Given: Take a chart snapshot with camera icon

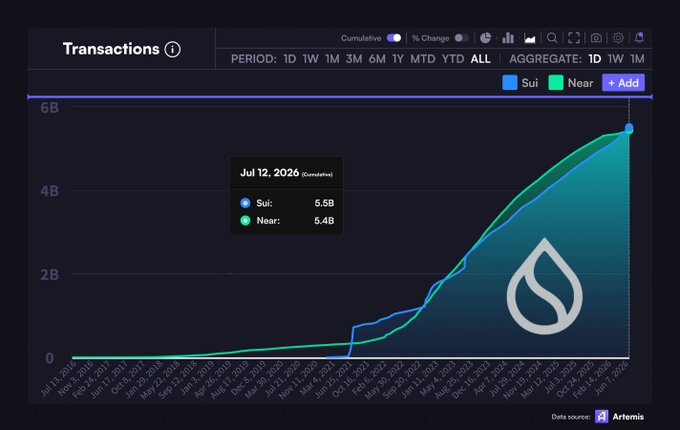Looking at the screenshot, I should tap(596, 38).
